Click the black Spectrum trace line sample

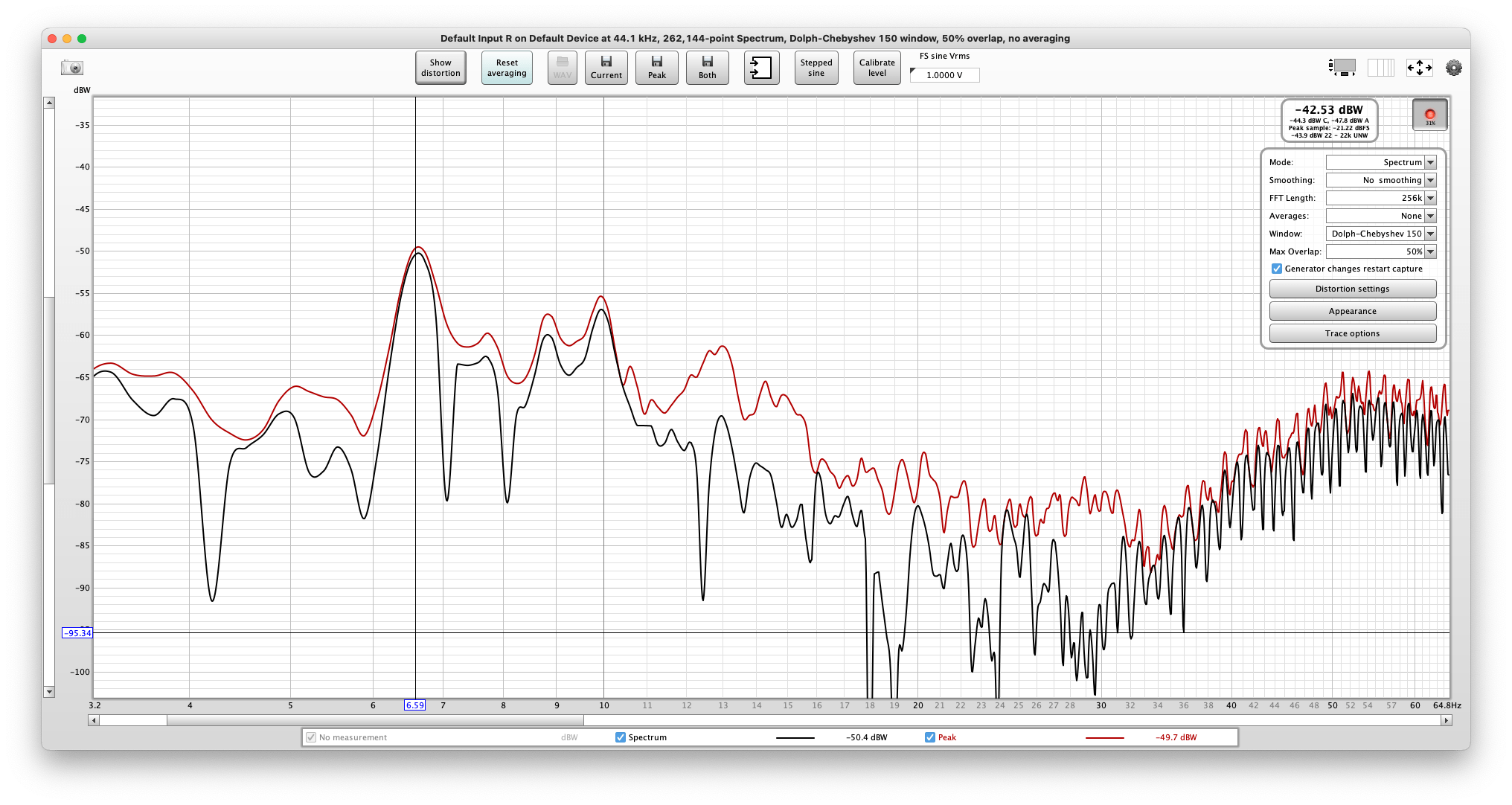(795, 737)
